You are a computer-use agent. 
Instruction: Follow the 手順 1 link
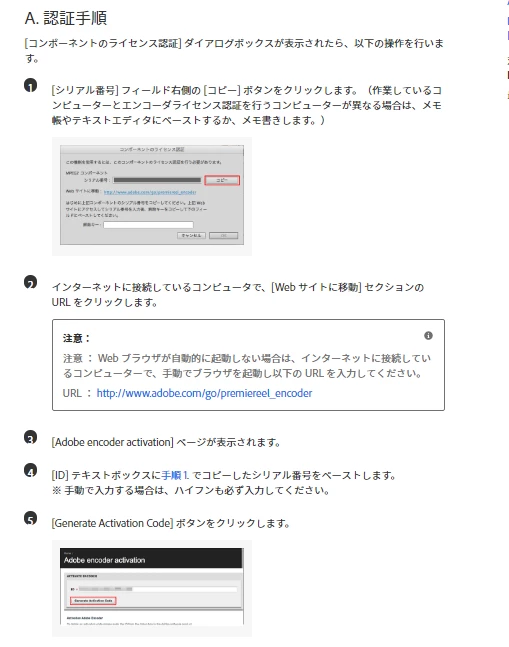pos(175,475)
